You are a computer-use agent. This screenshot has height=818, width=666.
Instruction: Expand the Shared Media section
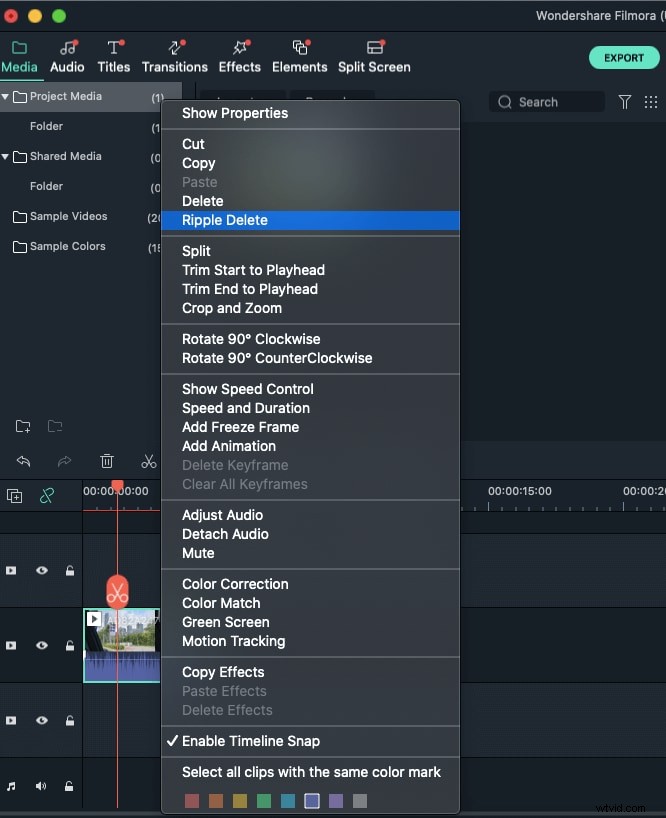[x=7, y=156]
